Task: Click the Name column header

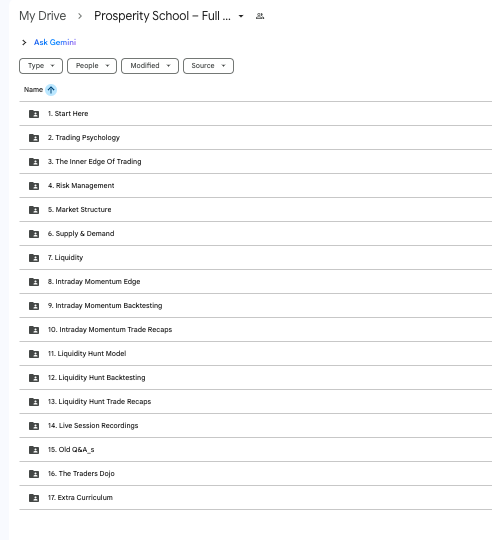Action: click(x=33, y=90)
